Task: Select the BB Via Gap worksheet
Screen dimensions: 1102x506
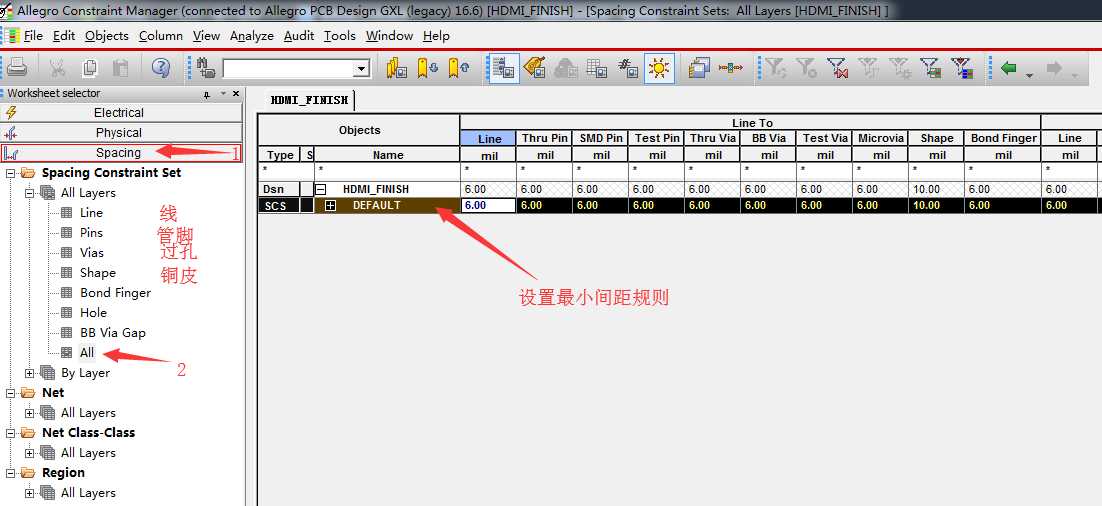Action: [x=112, y=333]
